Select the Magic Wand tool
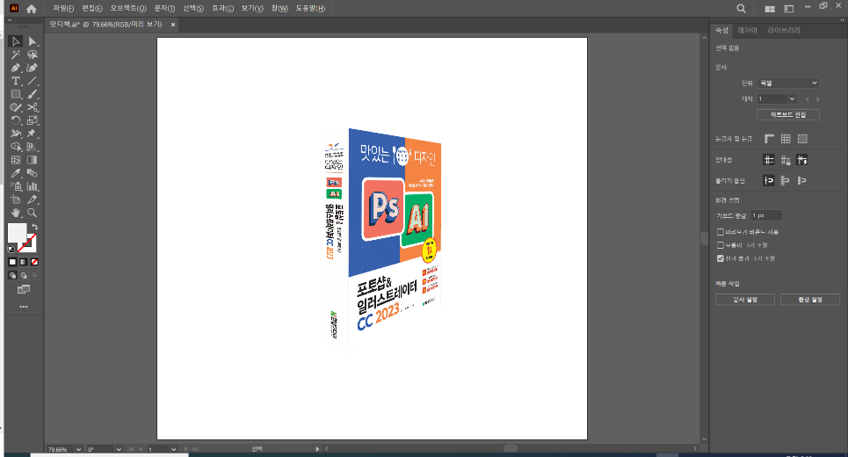Screen dimensions: 848x457 click(16, 55)
